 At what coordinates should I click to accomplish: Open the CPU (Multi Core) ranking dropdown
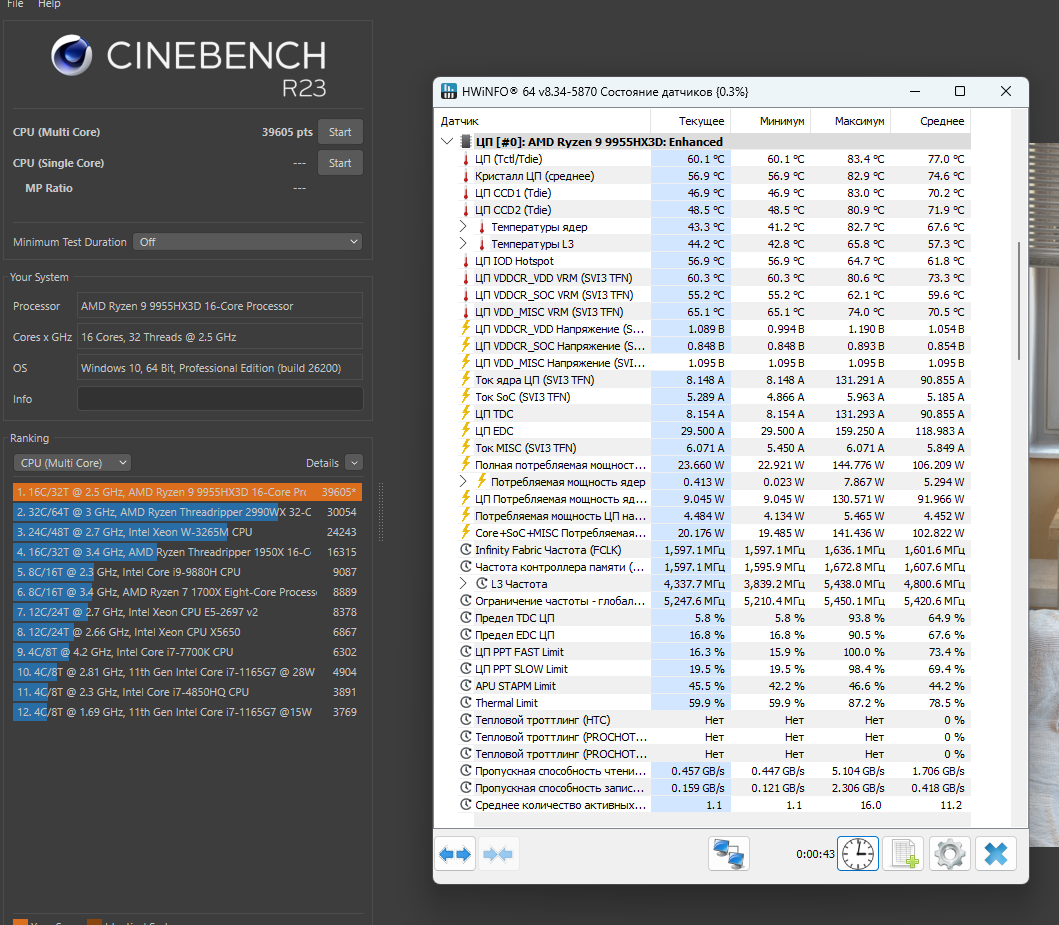click(x=72, y=463)
